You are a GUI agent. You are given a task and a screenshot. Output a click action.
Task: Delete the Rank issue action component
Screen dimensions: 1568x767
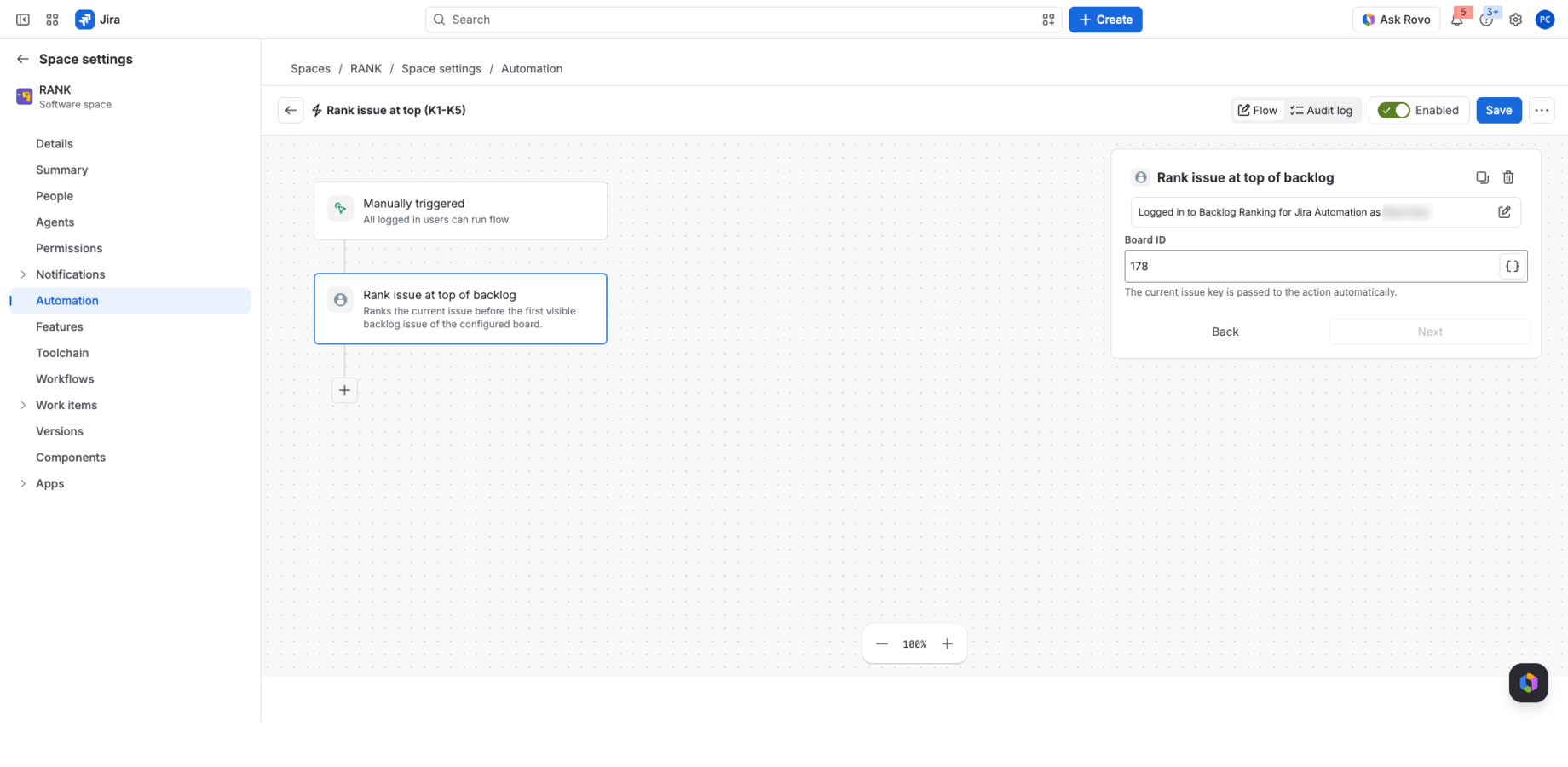tap(1507, 177)
